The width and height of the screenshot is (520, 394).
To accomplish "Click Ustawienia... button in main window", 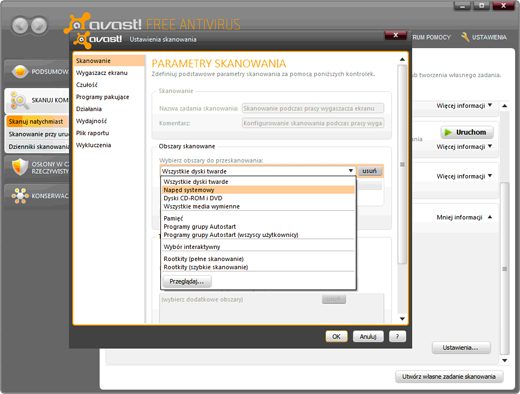I will pos(461,348).
